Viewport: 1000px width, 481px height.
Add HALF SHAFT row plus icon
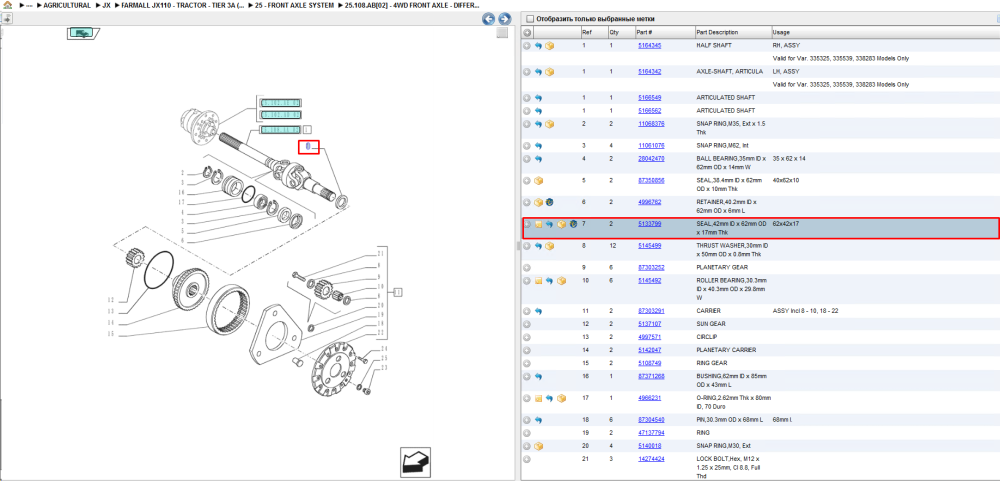527,46
